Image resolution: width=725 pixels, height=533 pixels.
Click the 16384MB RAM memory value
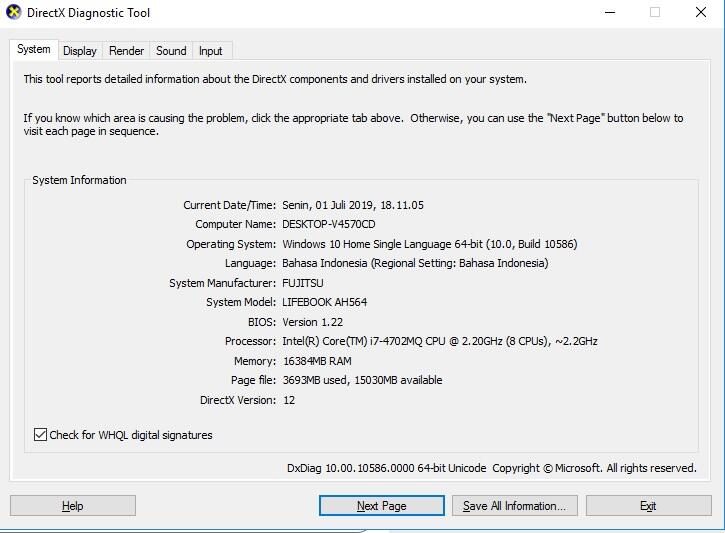317,361
